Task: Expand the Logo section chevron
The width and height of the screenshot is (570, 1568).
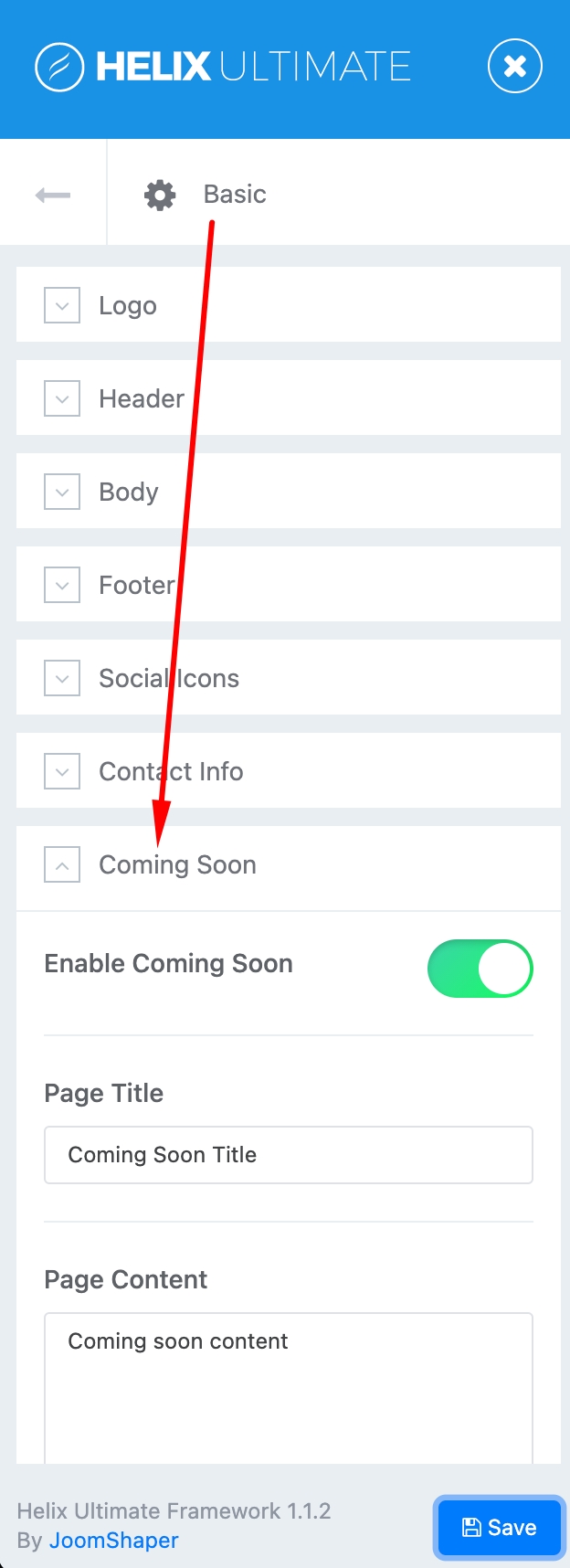Action: (62, 305)
